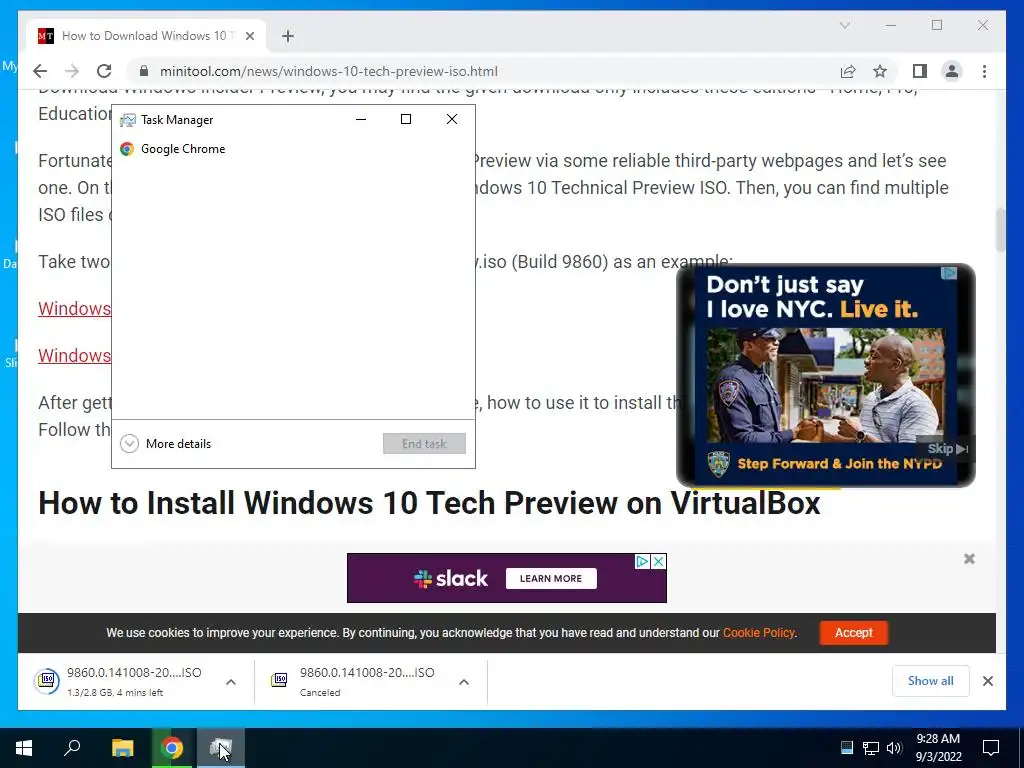Viewport: 1024px width, 768px height.
Task: Switch to Chrome on the taskbar
Action: tap(172, 748)
